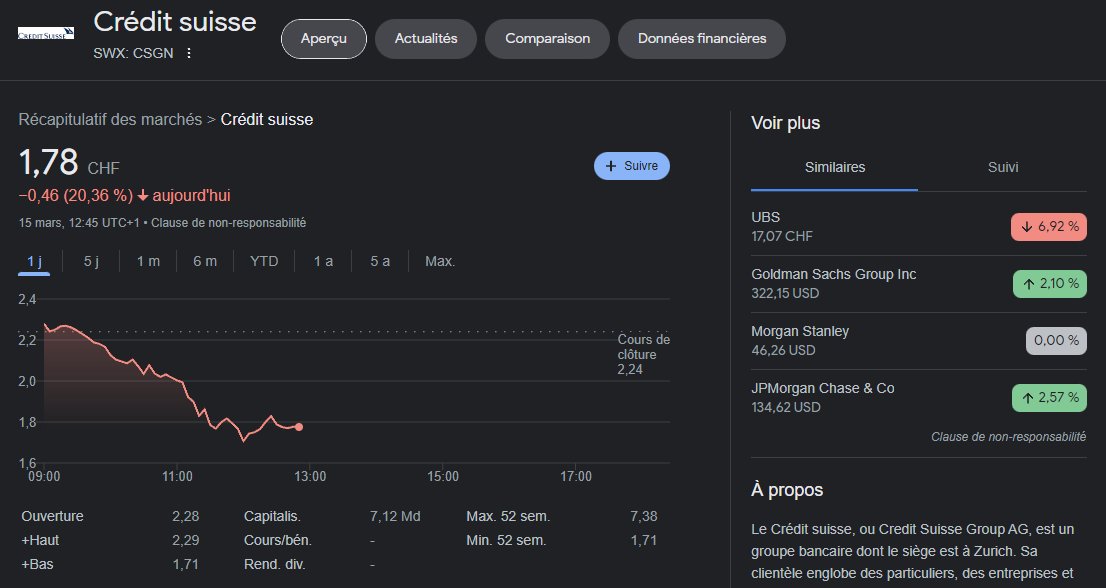1106x588 pixels.
Task: Click the last price dot on the chart
Action: [299, 427]
